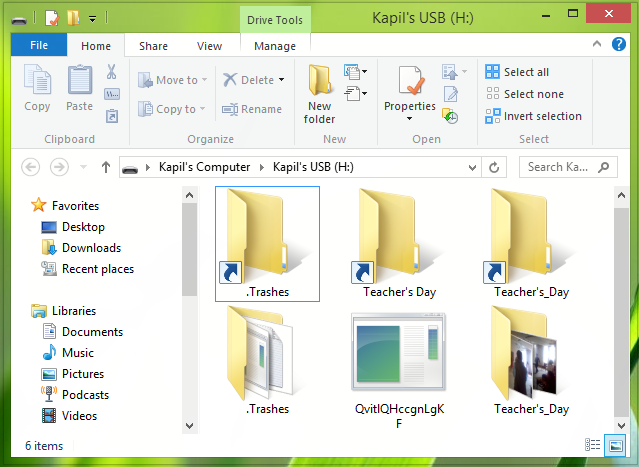
Task: Click the Properties checkmark icon
Action: (x=410, y=81)
